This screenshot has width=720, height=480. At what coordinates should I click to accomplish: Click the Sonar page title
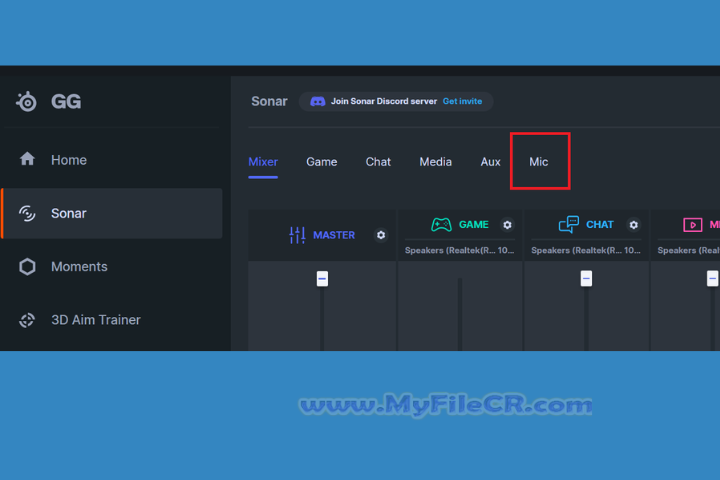coord(269,102)
